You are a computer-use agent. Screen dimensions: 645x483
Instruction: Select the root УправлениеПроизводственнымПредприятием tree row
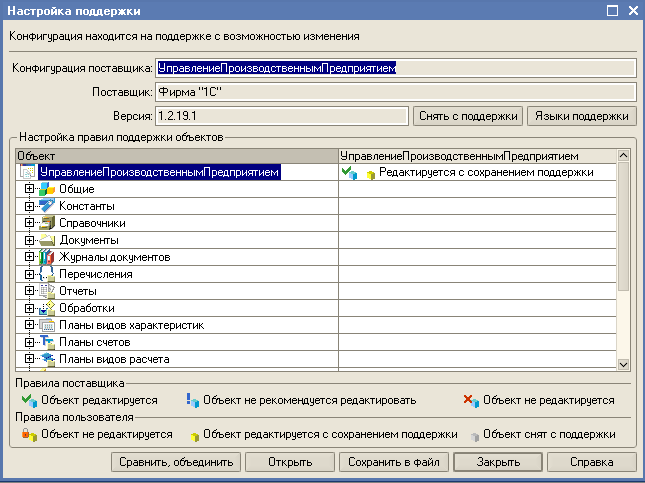[x=159, y=172]
